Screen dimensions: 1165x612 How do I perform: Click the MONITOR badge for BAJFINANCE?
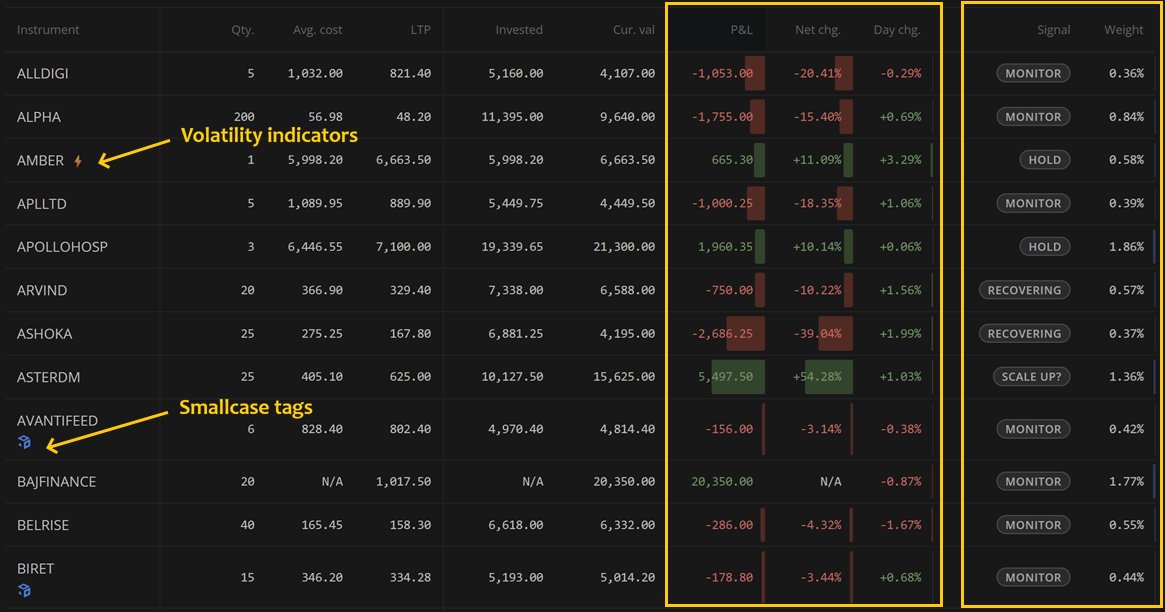point(1034,481)
